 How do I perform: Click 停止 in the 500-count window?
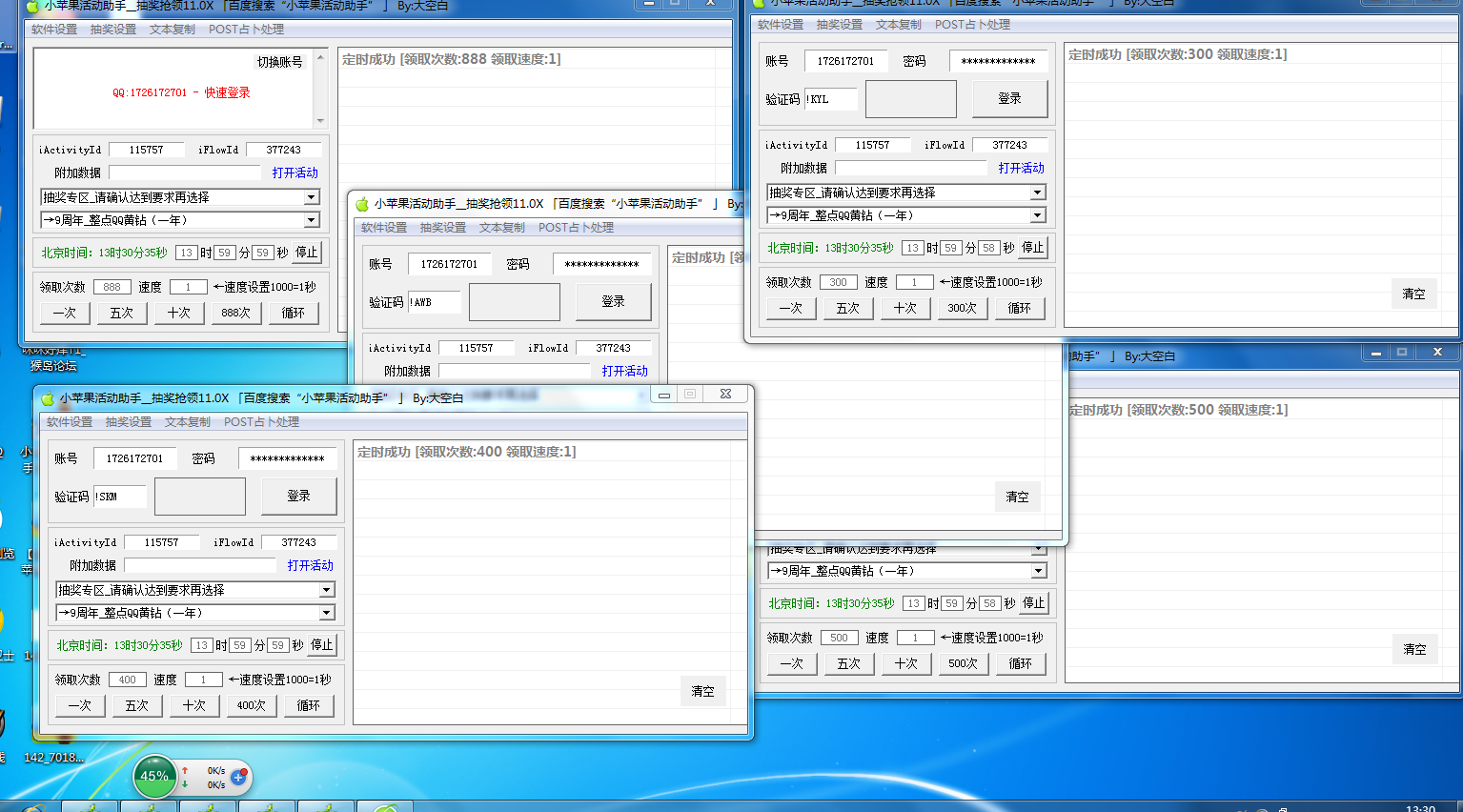(x=1034, y=603)
